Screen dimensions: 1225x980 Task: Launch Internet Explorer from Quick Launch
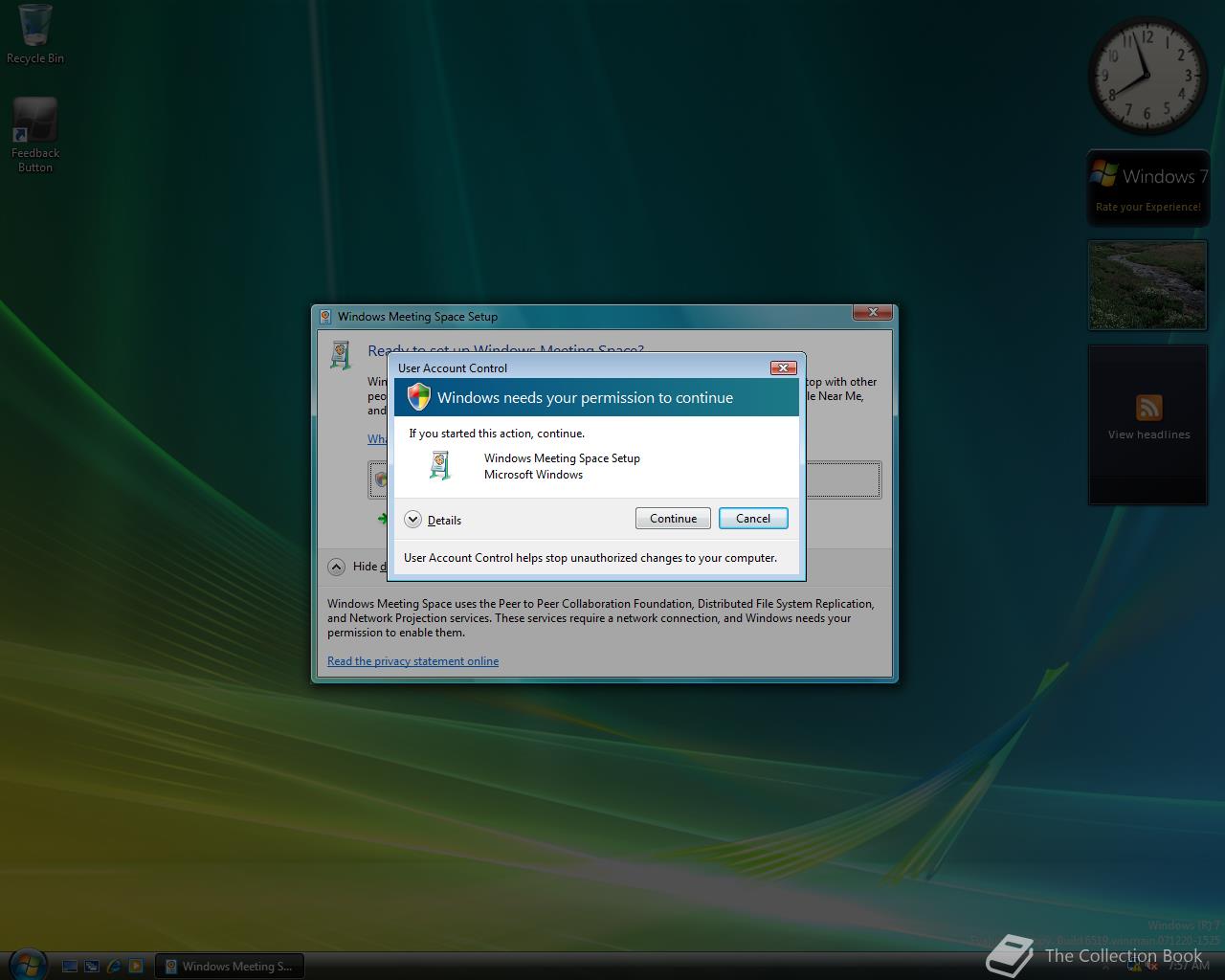[114, 967]
